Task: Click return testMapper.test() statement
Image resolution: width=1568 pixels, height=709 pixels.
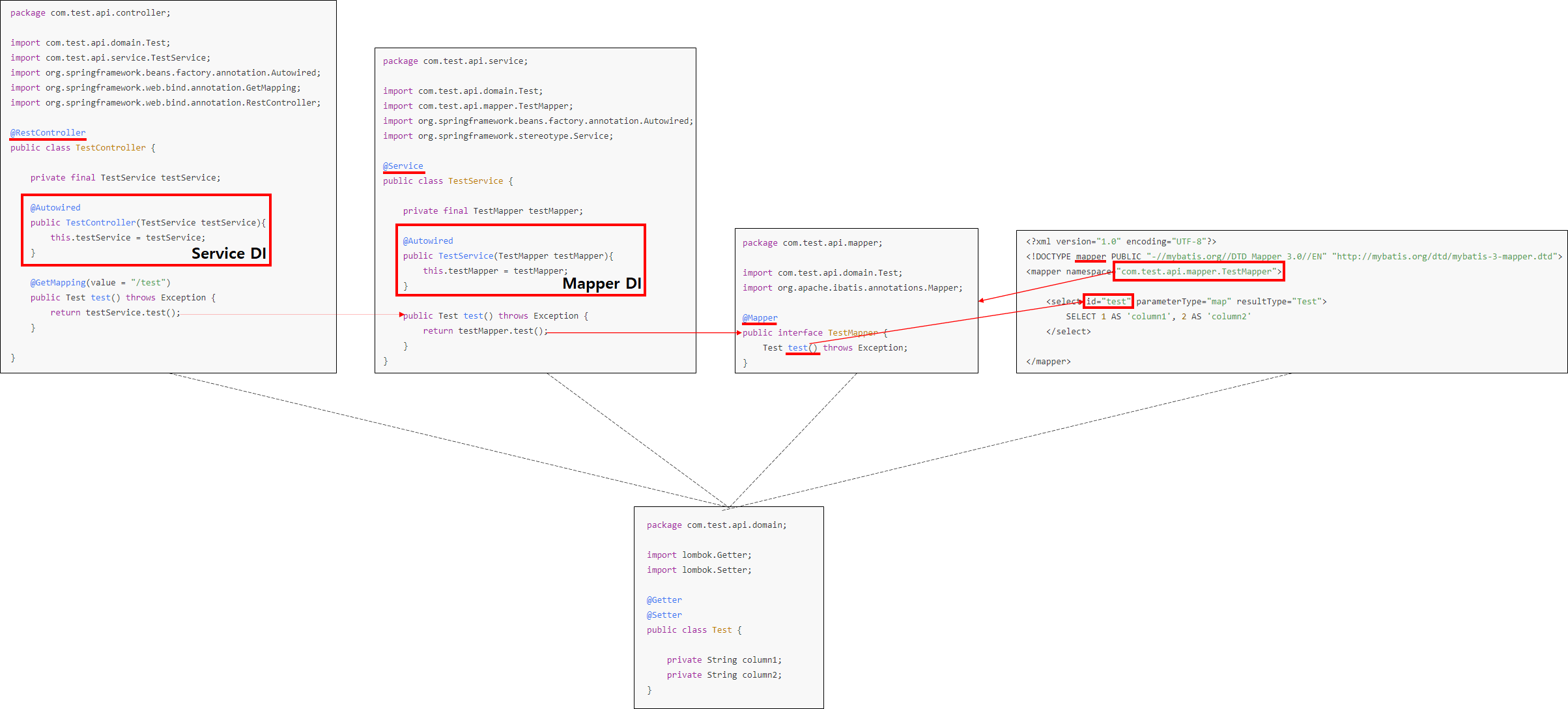Action: (x=485, y=331)
